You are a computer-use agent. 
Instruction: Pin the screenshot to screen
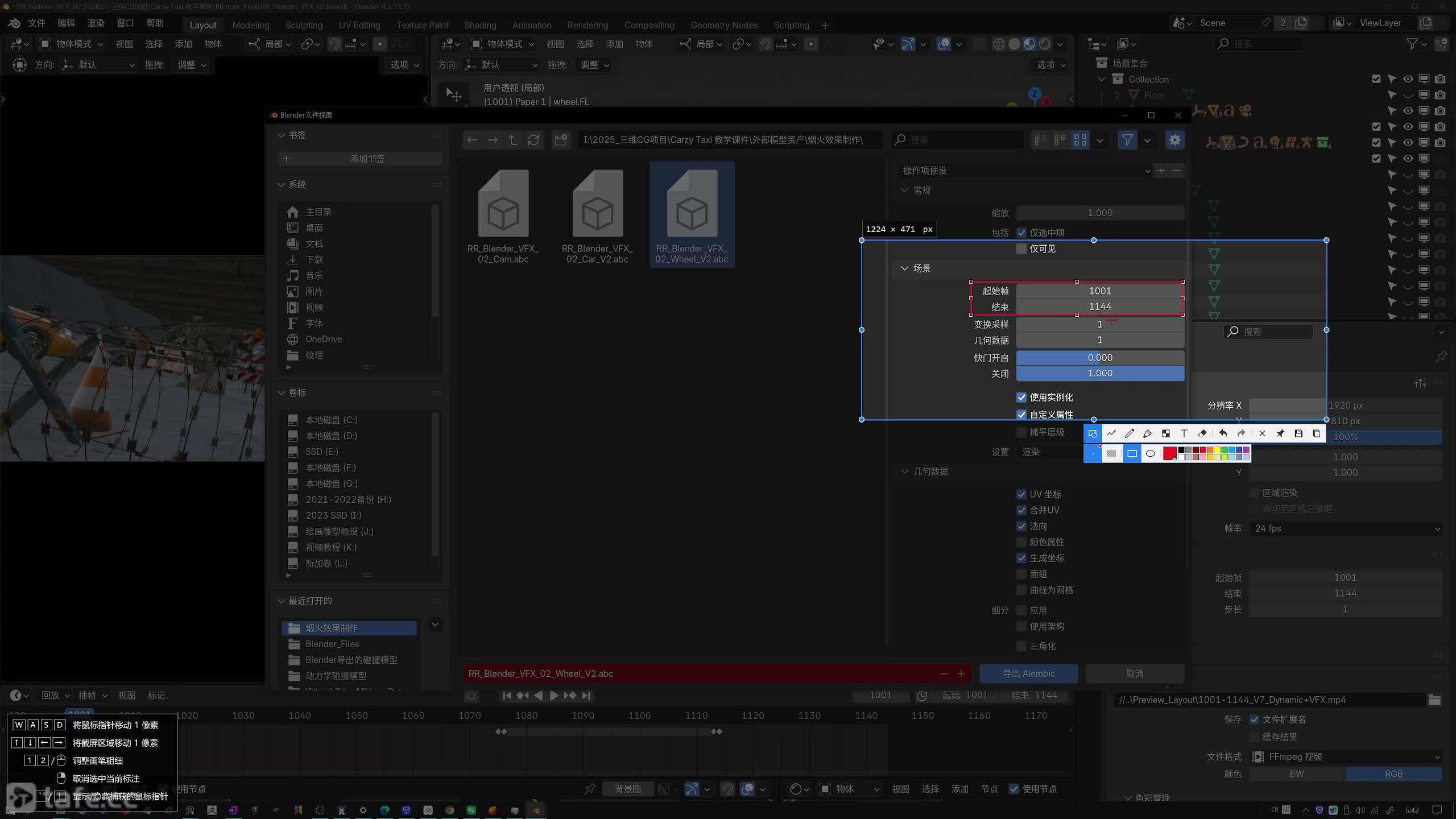[1280, 433]
